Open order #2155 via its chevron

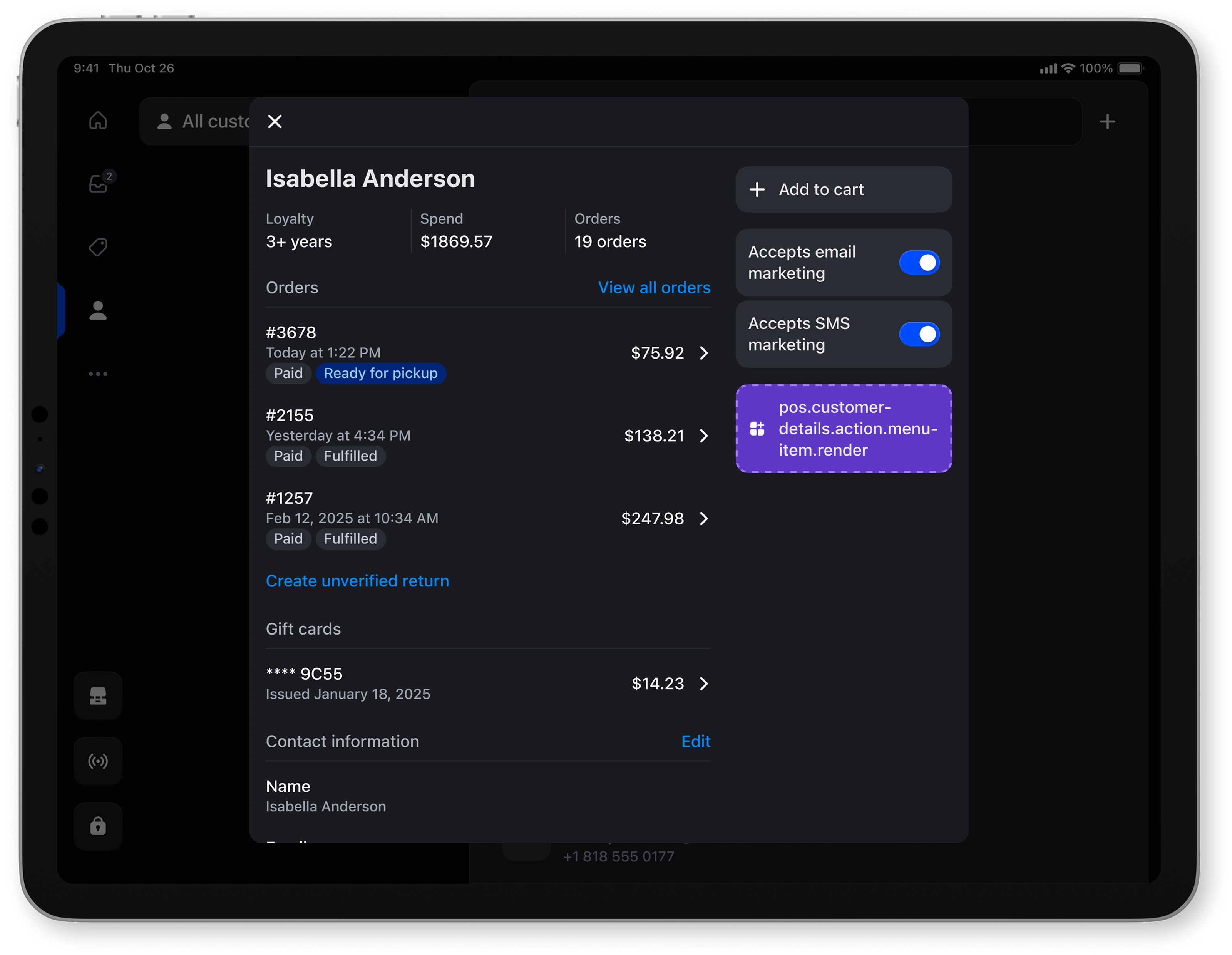[703, 436]
